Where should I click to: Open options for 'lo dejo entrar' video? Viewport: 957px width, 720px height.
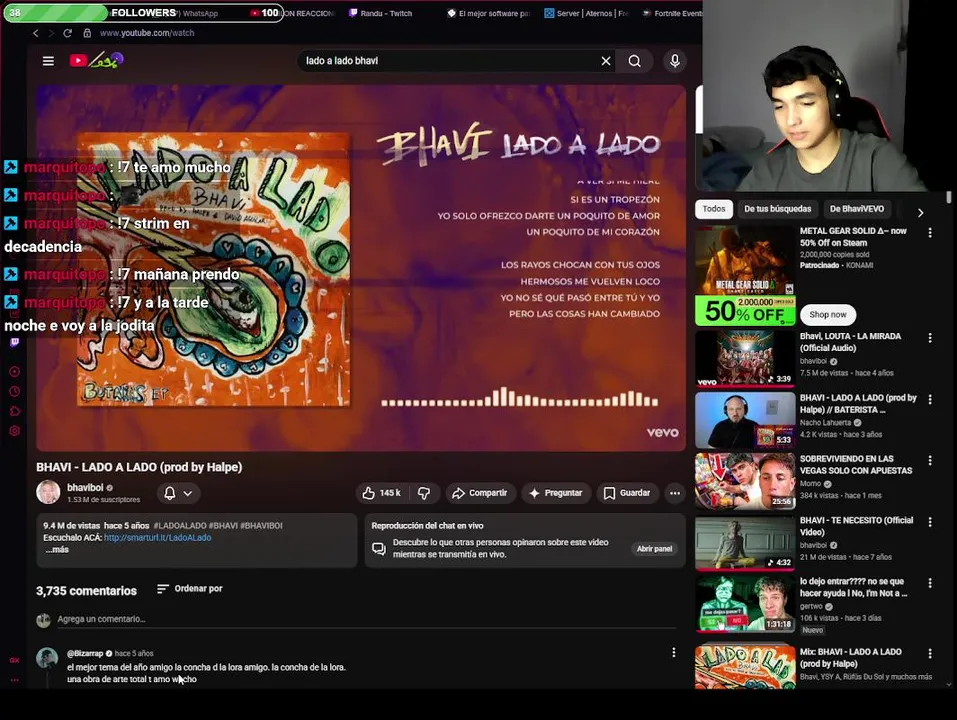pyautogui.click(x=930, y=583)
